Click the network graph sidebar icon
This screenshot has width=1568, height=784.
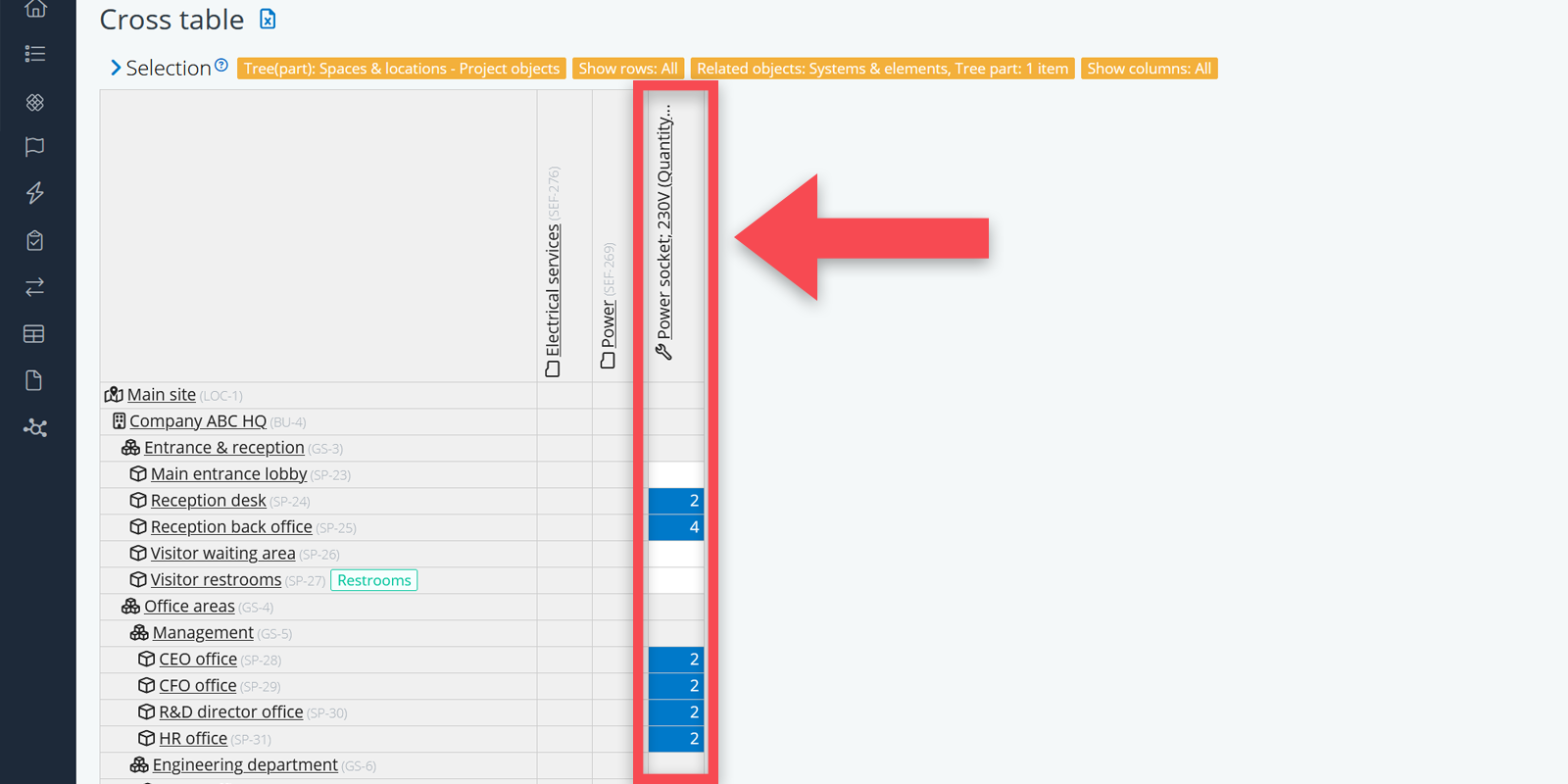[x=35, y=428]
